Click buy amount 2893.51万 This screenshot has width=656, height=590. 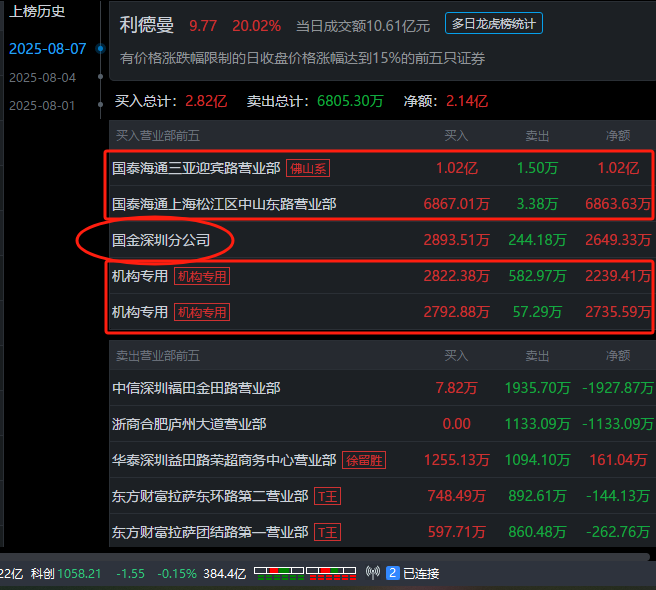[x=456, y=240]
